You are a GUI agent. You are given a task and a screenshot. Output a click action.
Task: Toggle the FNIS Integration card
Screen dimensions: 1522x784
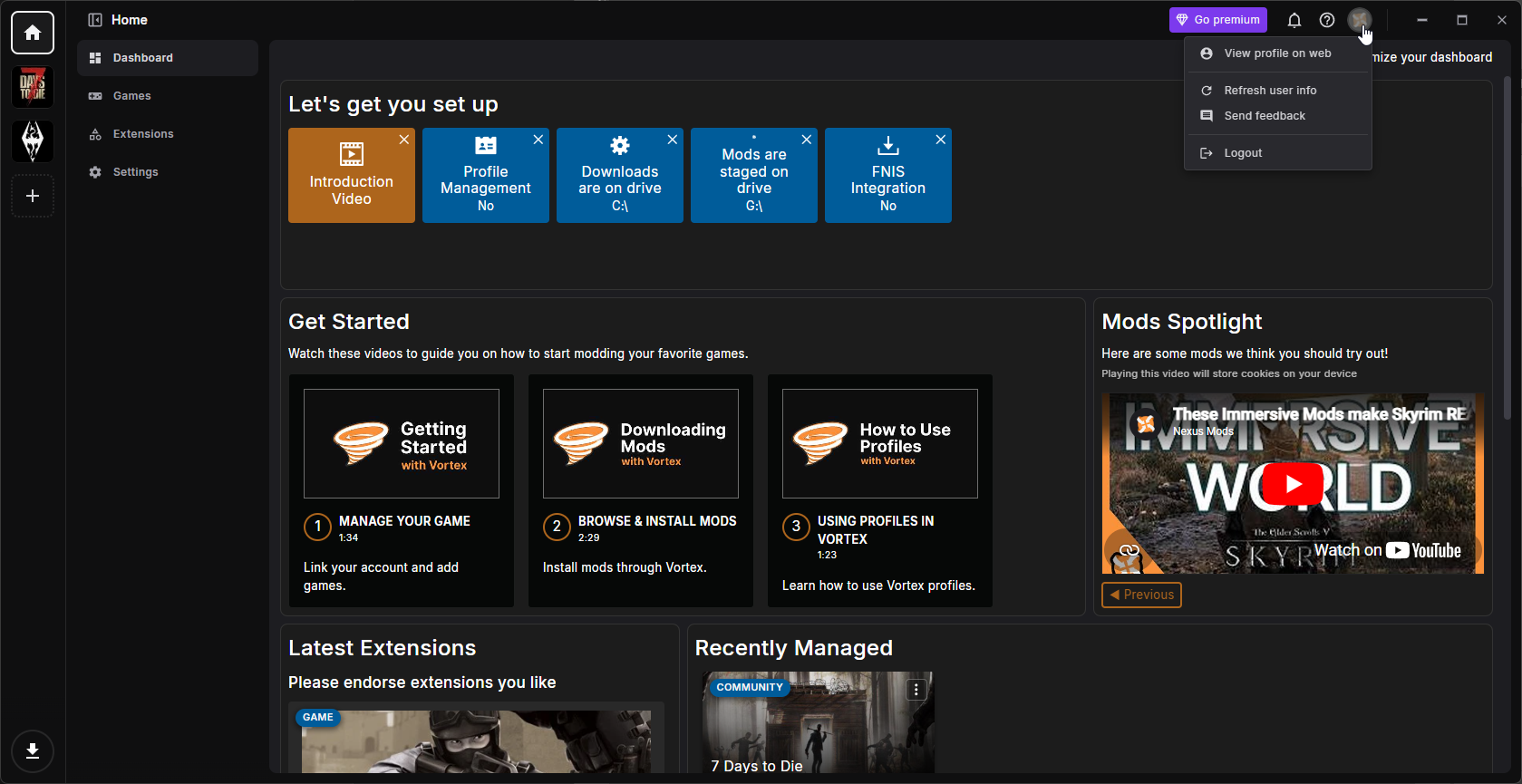tap(888, 176)
